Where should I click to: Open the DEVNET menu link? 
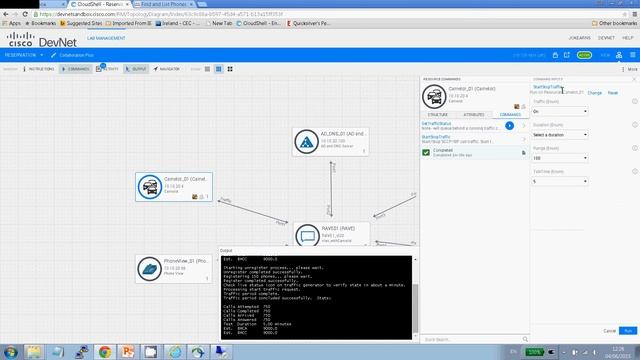[607, 38]
